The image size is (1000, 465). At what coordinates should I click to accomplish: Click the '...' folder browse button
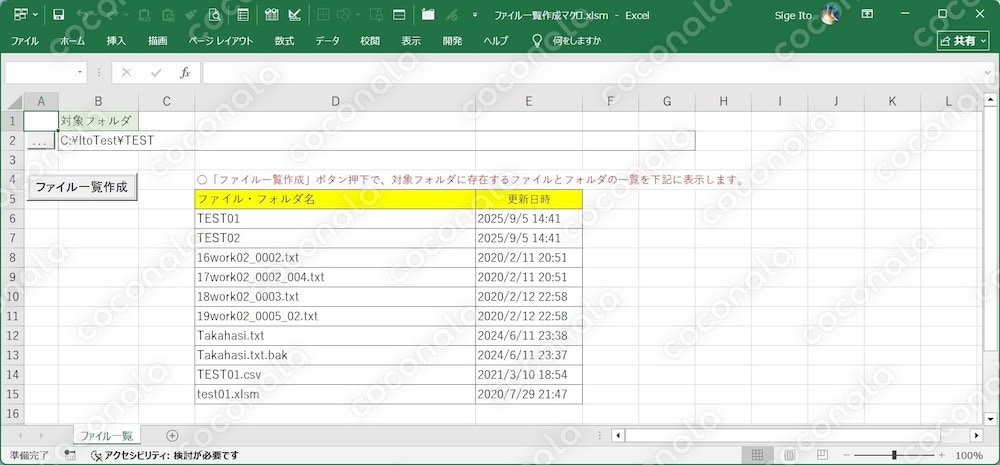(40, 141)
